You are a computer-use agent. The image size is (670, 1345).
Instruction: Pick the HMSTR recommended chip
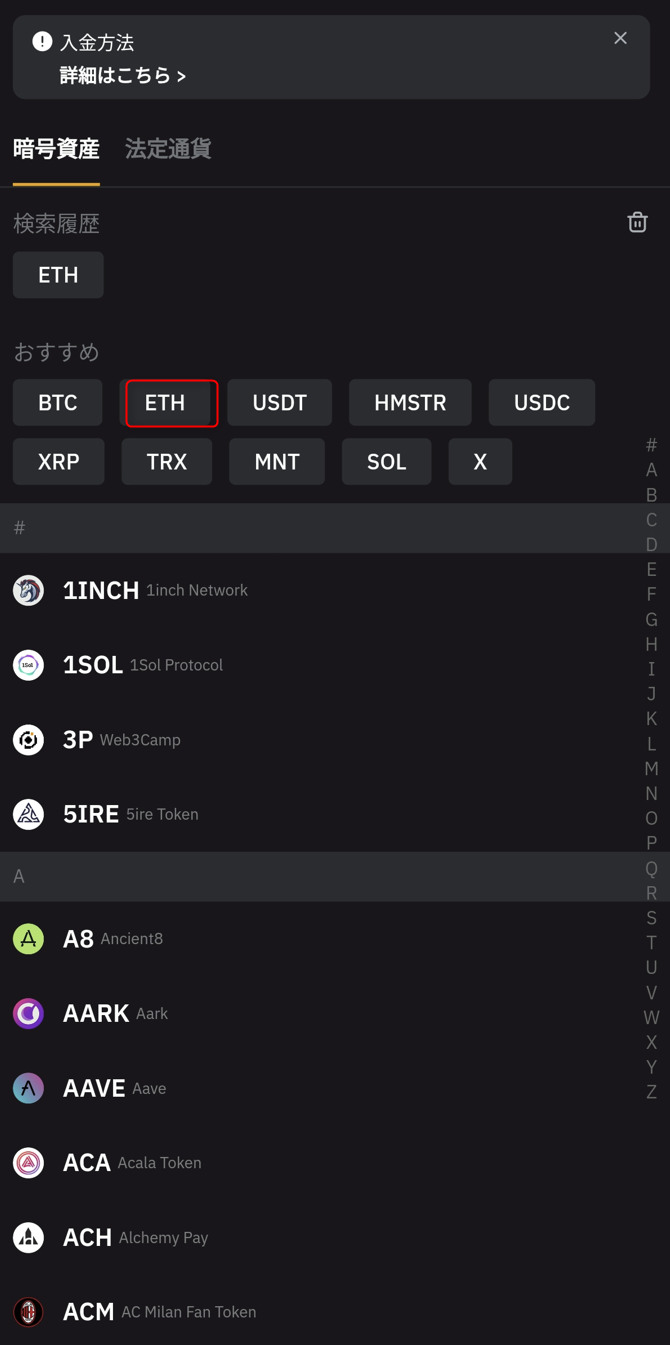[410, 403]
